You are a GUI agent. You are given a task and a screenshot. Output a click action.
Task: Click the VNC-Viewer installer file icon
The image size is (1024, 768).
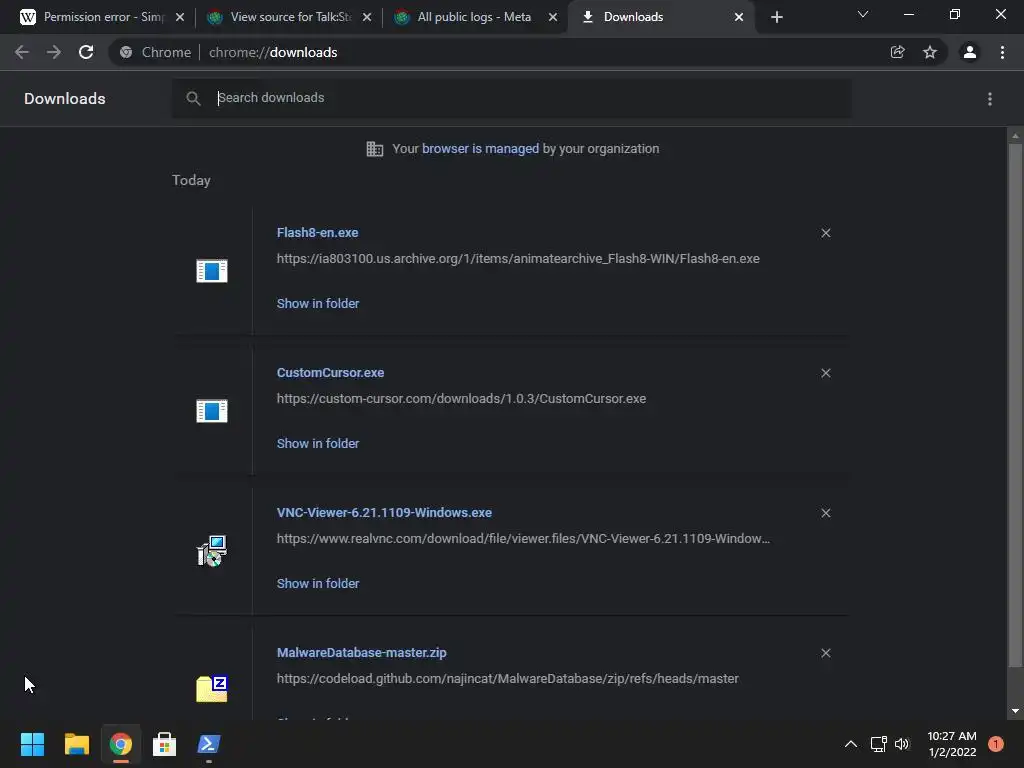point(212,551)
